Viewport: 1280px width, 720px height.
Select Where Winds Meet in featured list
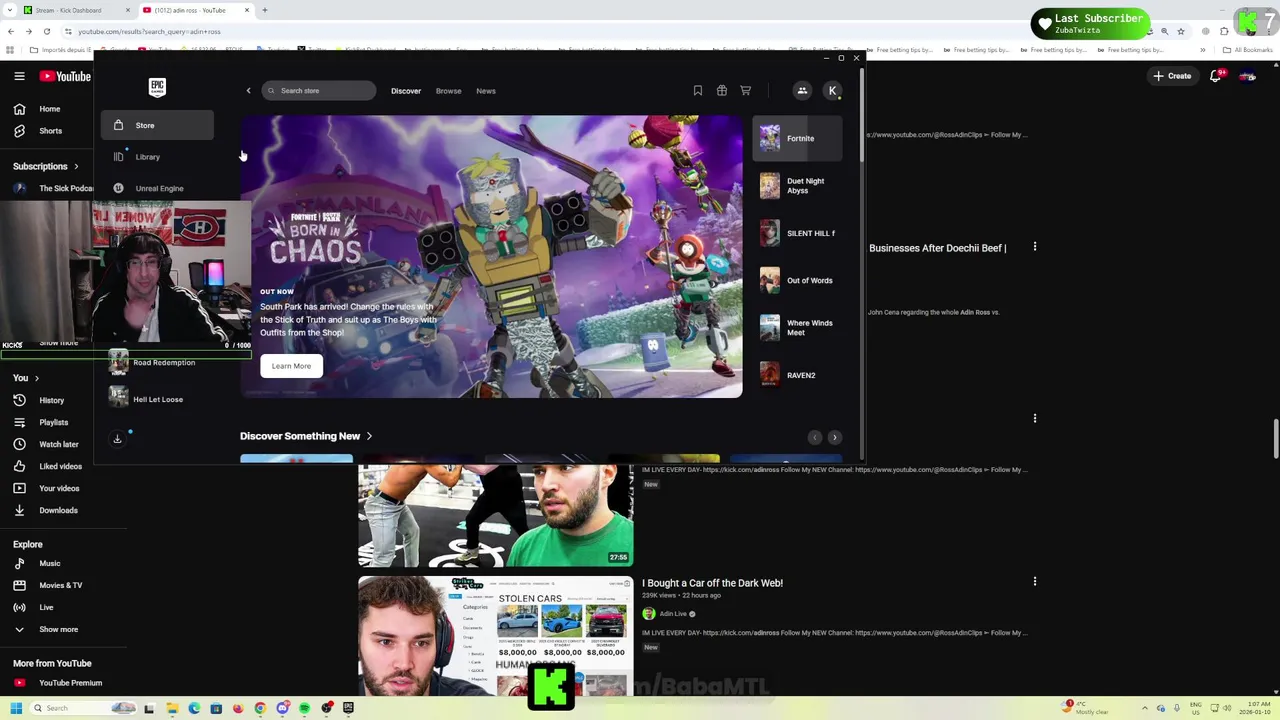pos(797,328)
